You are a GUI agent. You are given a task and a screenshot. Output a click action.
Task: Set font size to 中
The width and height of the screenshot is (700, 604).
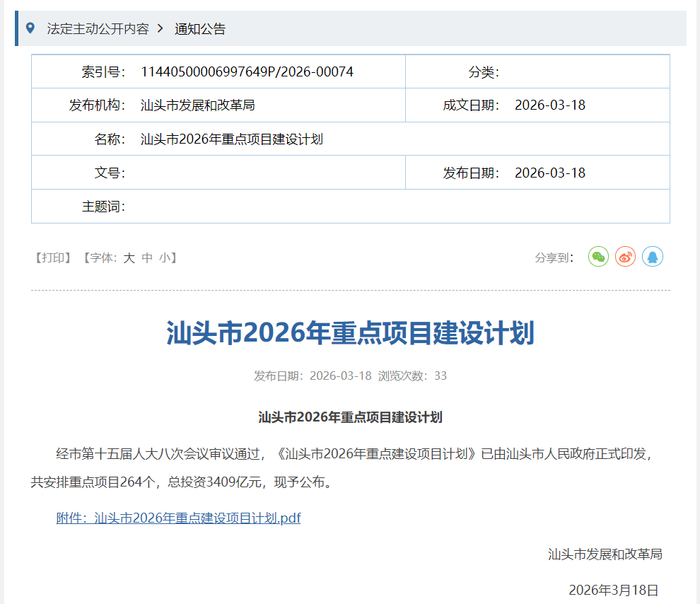pos(147,258)
